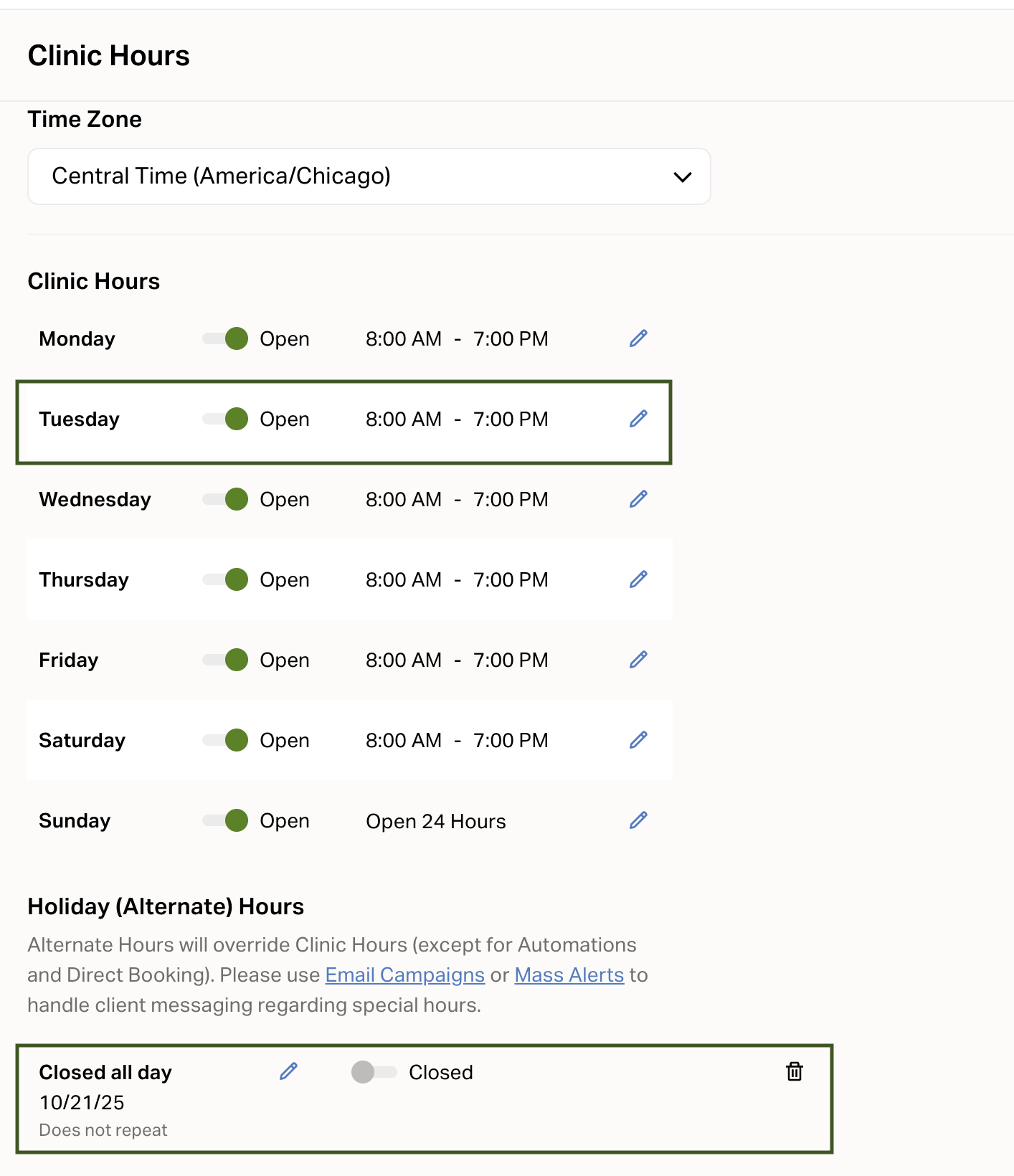Open Wednesday hours editor via pencil icon
Screen dimensions: 1014x1176
tap(638, 499)
